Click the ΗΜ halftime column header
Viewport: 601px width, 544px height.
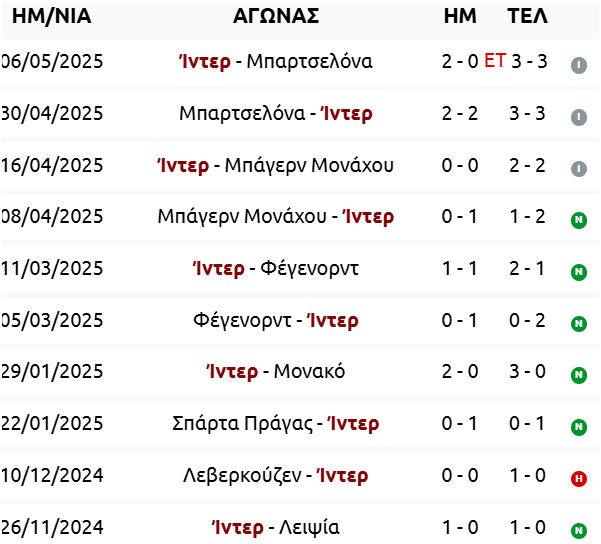[460, 16]
